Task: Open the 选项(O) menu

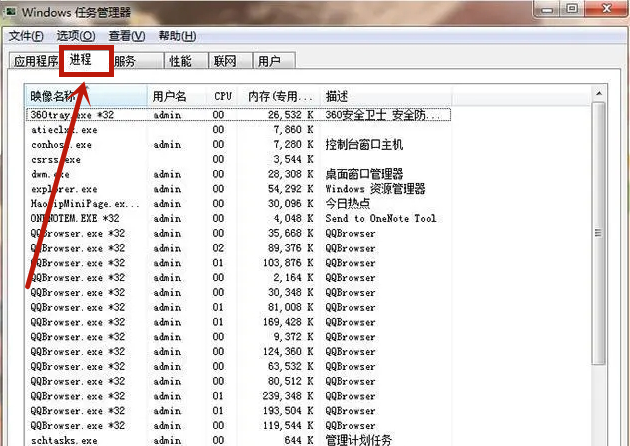Action: coord(73,36)
